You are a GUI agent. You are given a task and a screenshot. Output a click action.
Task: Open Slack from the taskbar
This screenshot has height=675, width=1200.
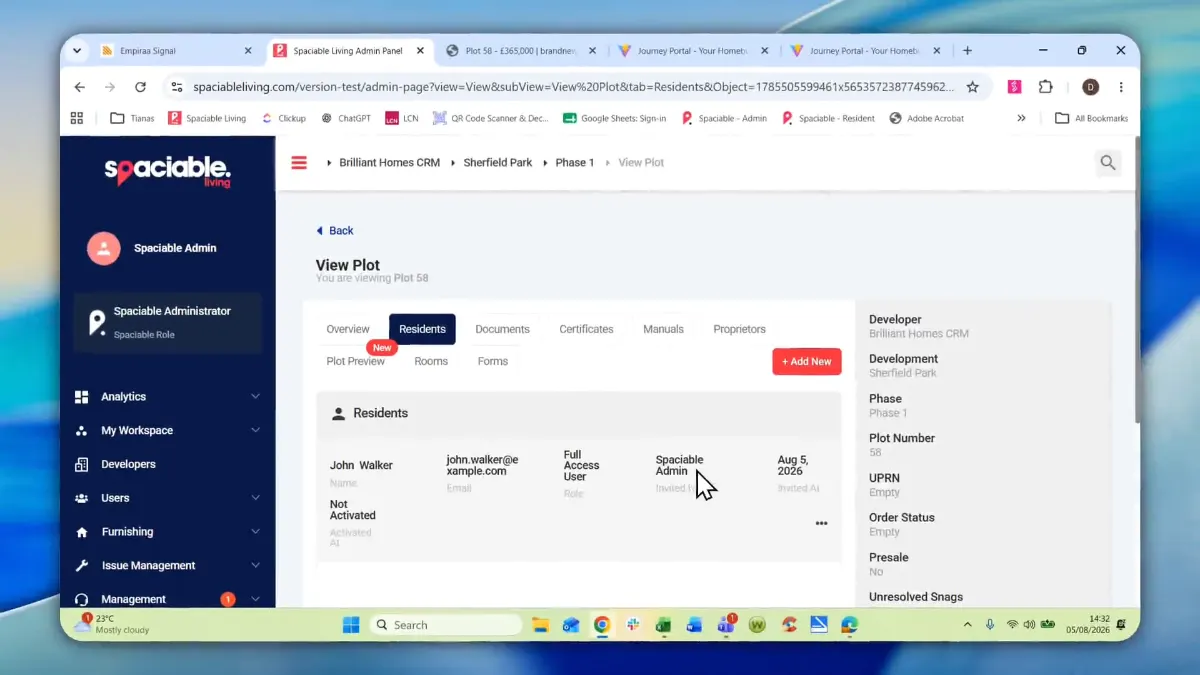(x=632, y=625)
